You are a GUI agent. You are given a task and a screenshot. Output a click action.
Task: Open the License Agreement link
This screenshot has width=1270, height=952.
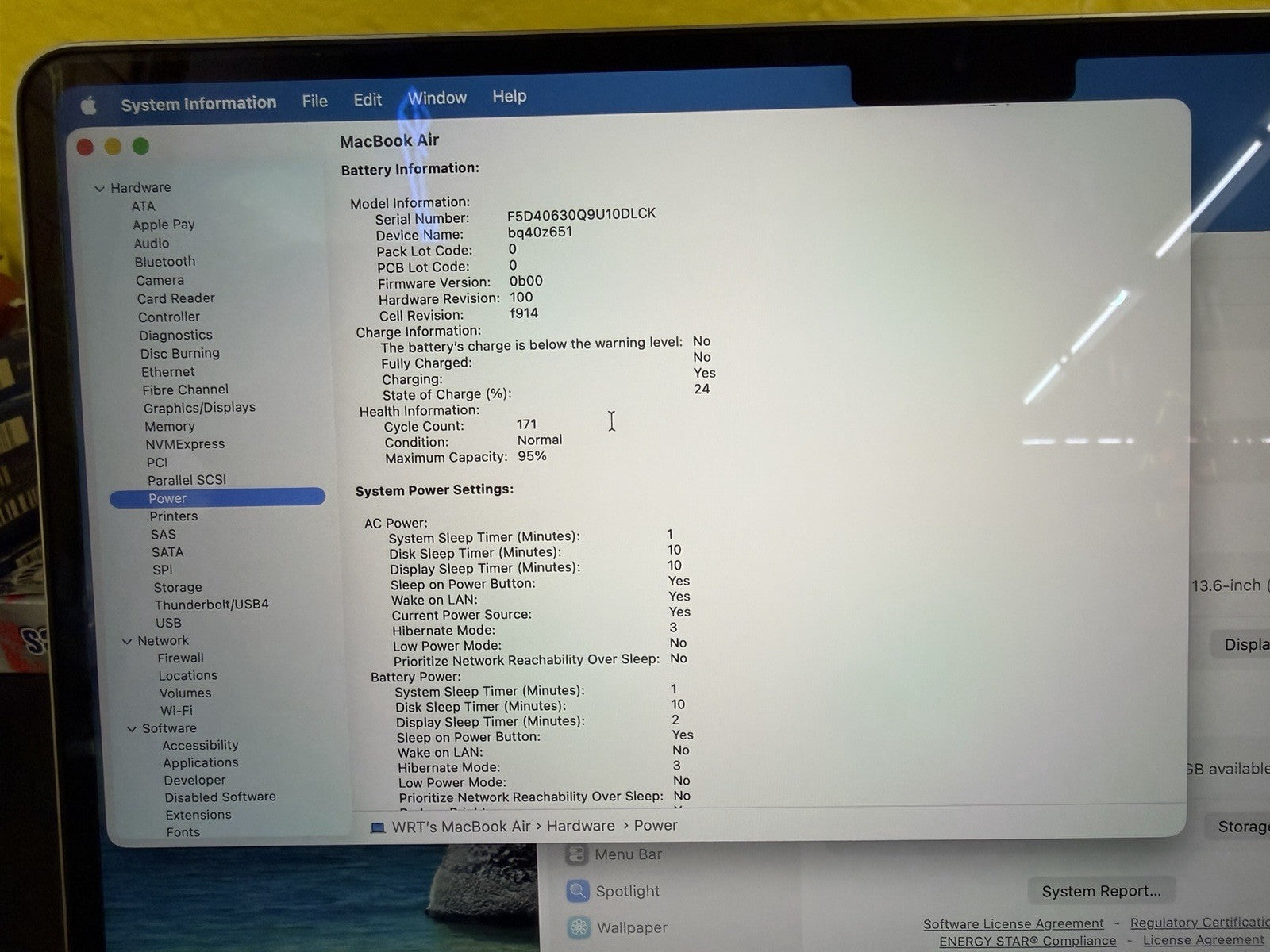[1203, 940]
